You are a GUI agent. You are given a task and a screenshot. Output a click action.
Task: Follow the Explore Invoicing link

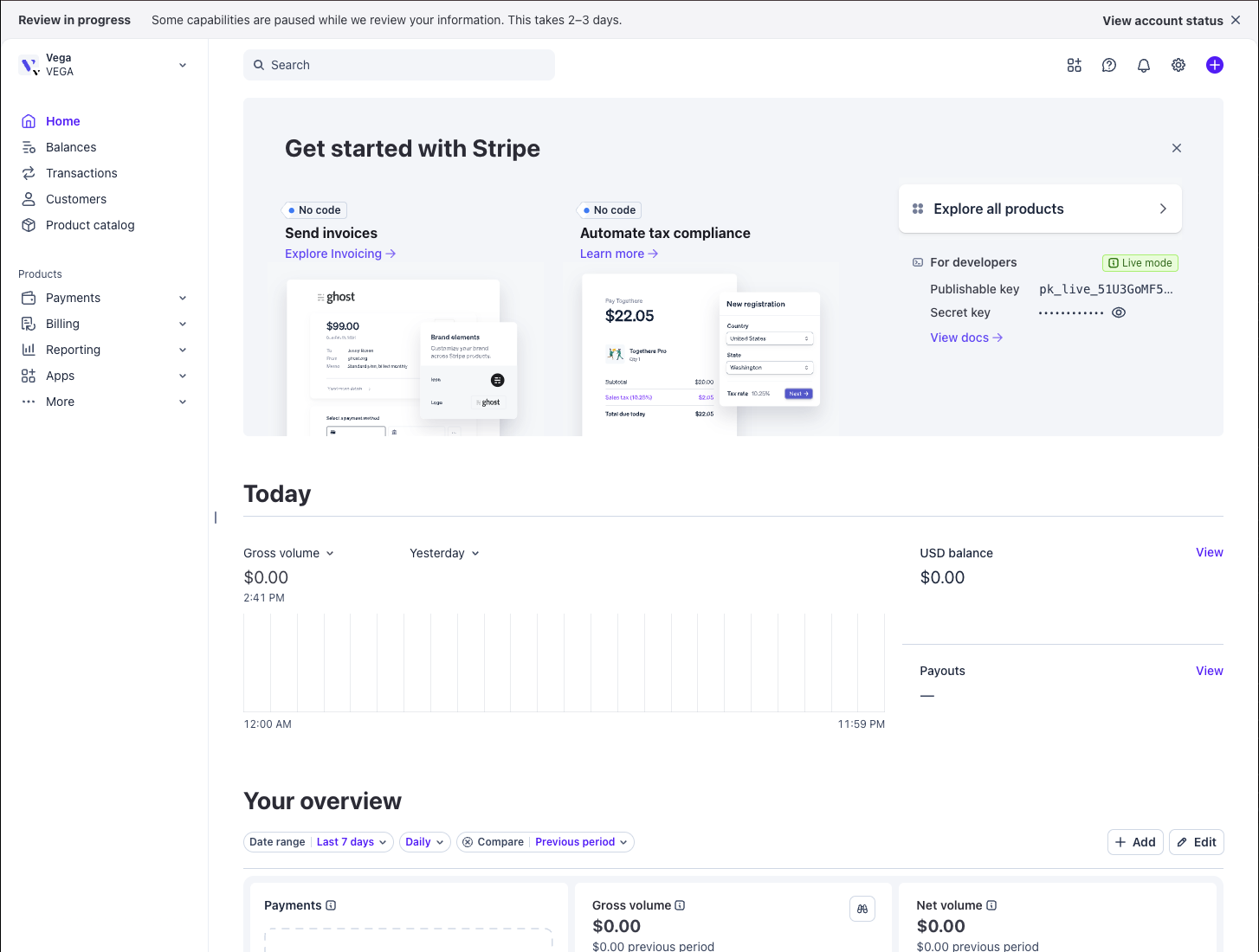(340, 254)
